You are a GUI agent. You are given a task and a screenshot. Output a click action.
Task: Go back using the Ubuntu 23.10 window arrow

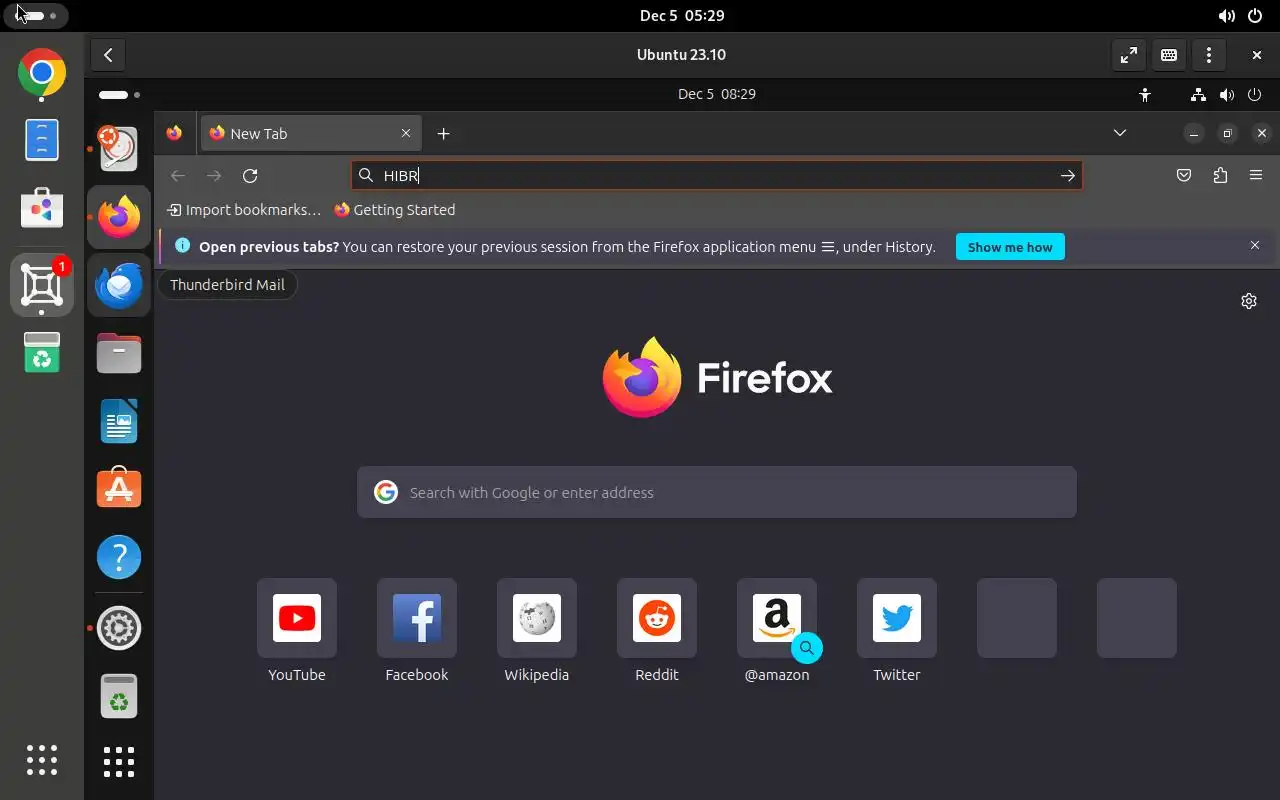(x=108, y=55)
